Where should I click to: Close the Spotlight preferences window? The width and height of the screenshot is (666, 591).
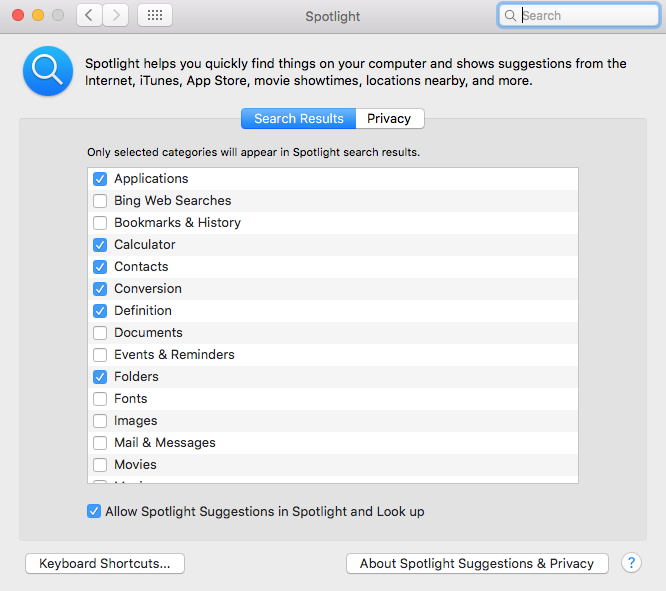tap(18, 15)
